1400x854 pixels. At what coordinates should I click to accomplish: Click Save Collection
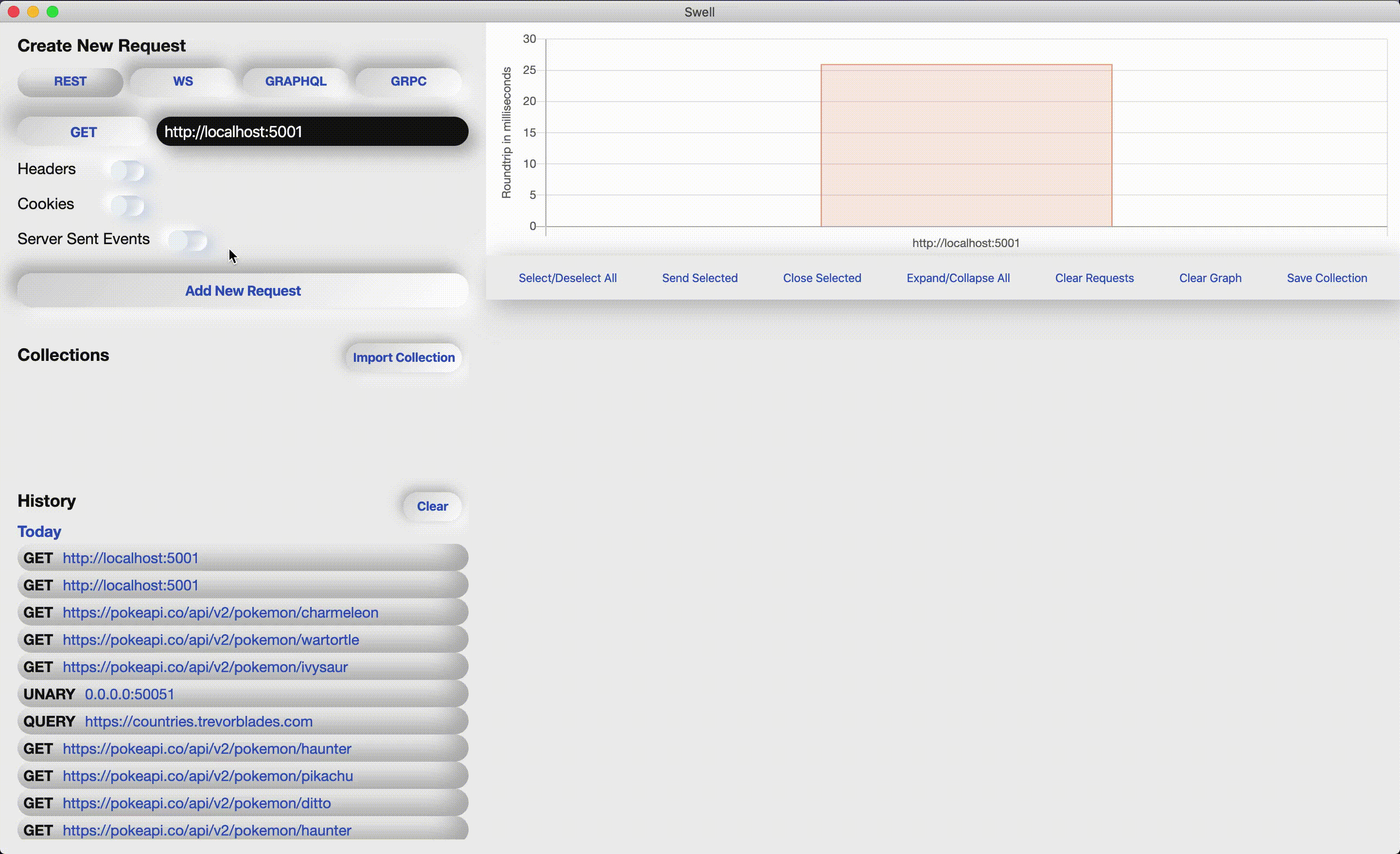point(1326,278)
